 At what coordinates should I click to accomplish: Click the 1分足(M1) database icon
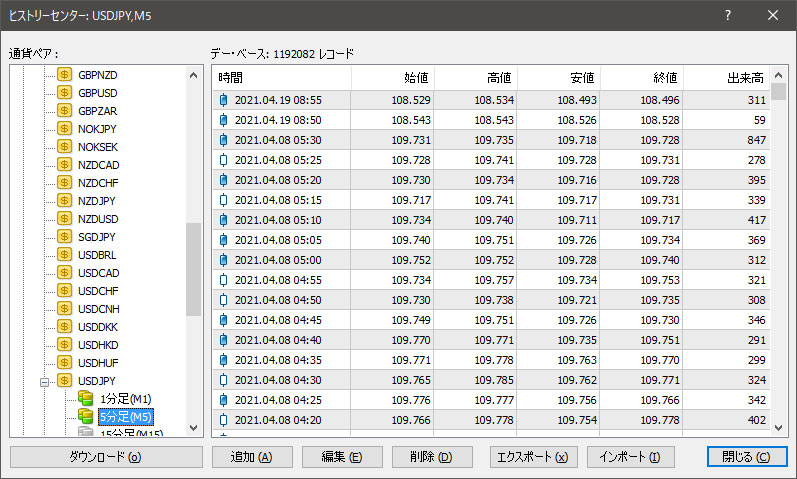tap(86, 399)
